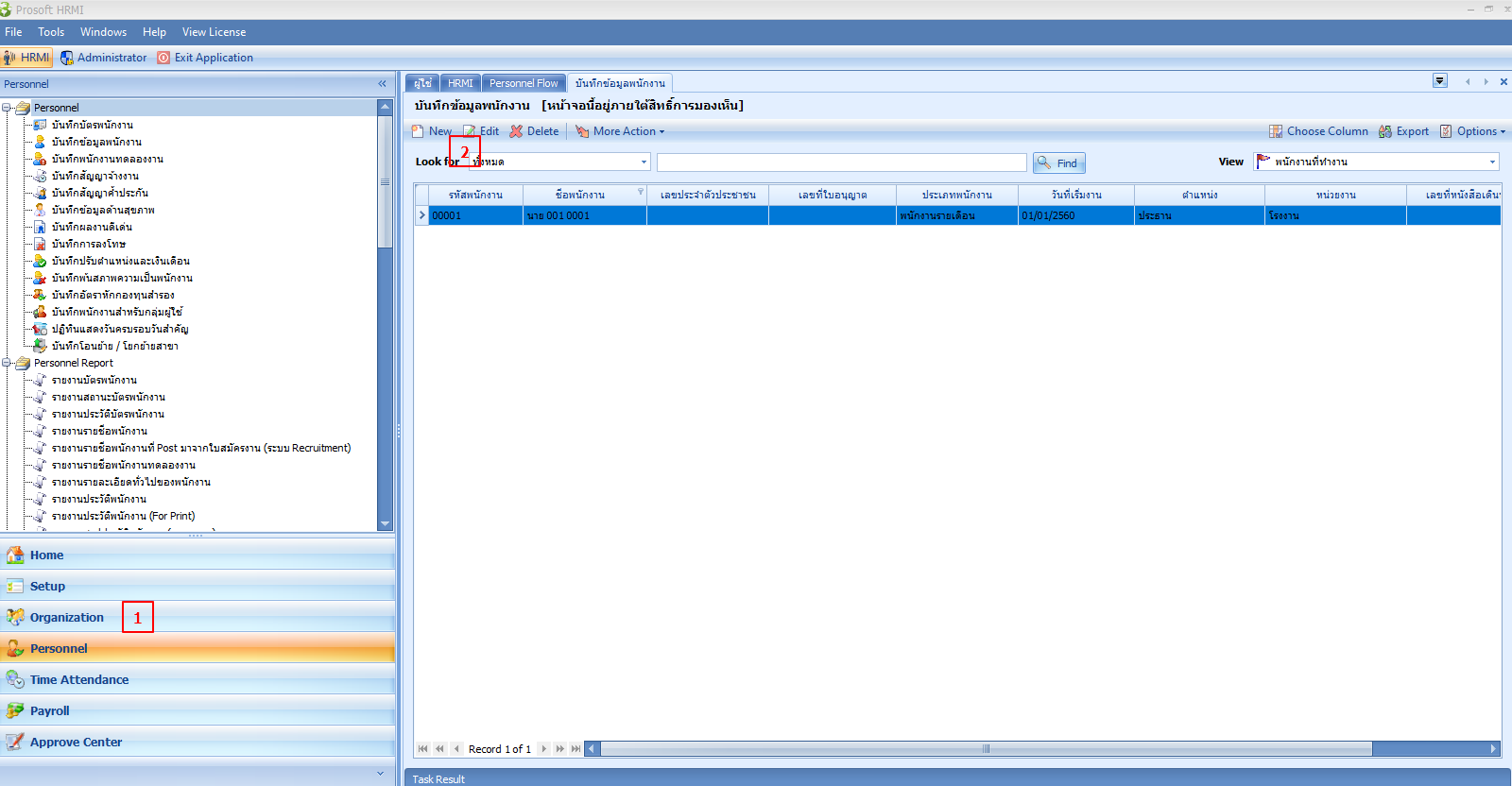
Task: Click the Find button
Action: [1058, 162]
